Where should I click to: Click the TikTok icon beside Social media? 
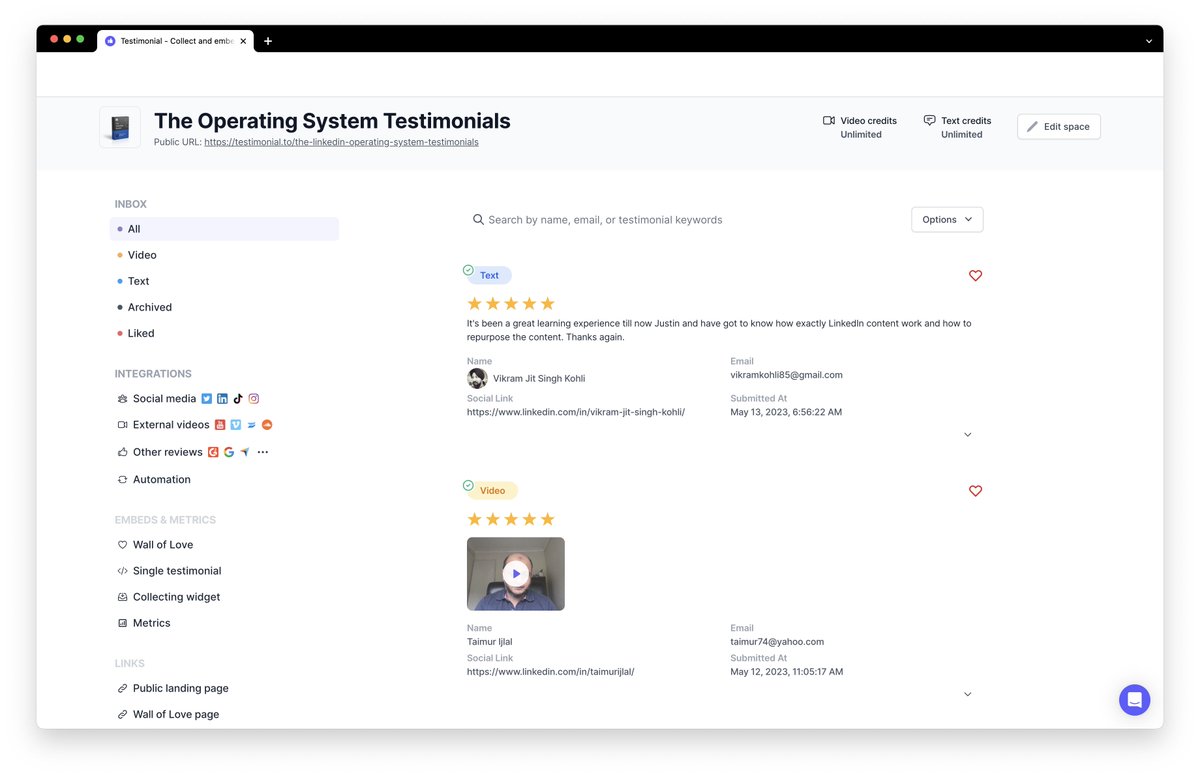(238, 398)
